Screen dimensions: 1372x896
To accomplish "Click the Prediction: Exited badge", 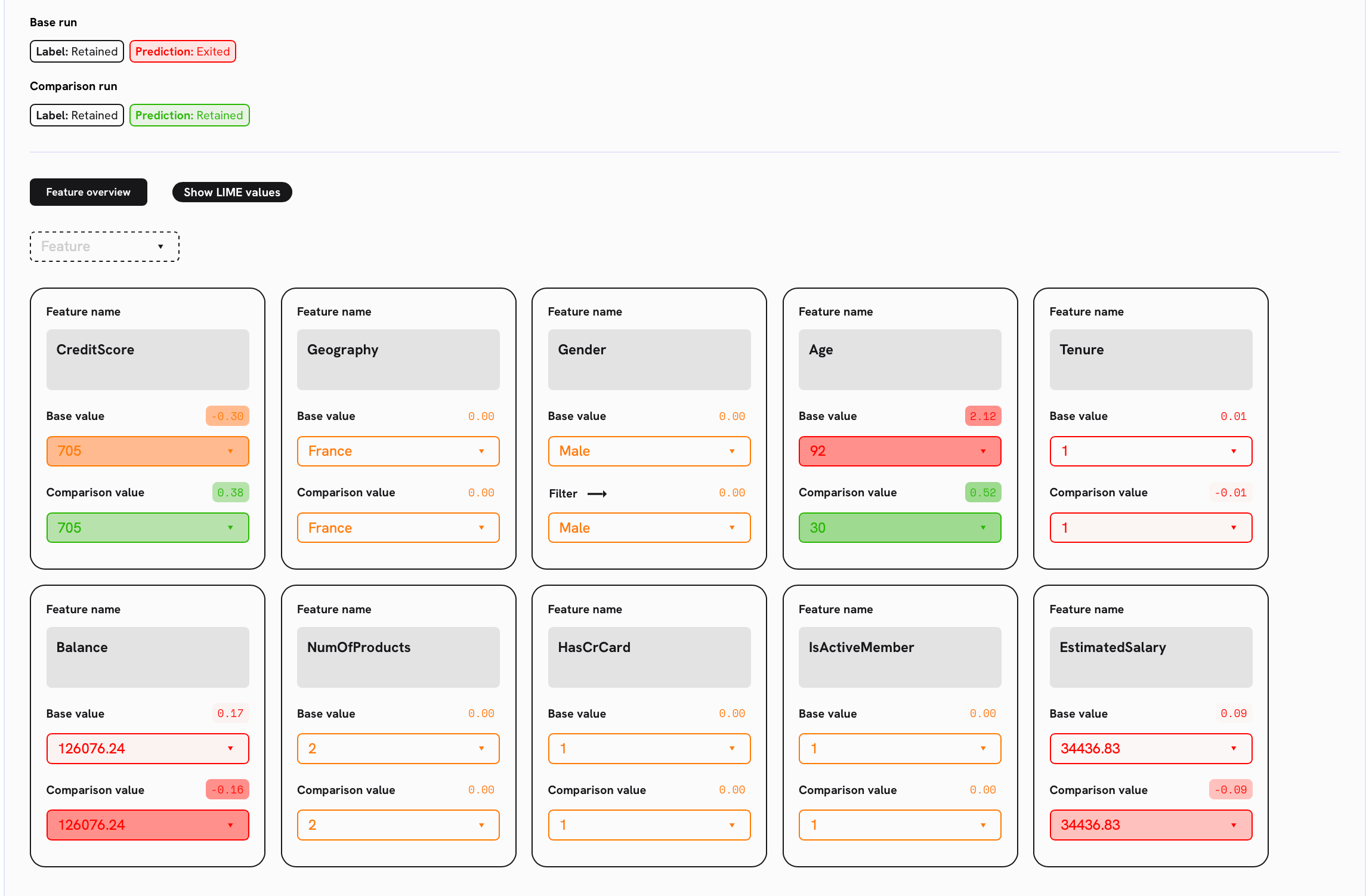I will pos(183,51).
